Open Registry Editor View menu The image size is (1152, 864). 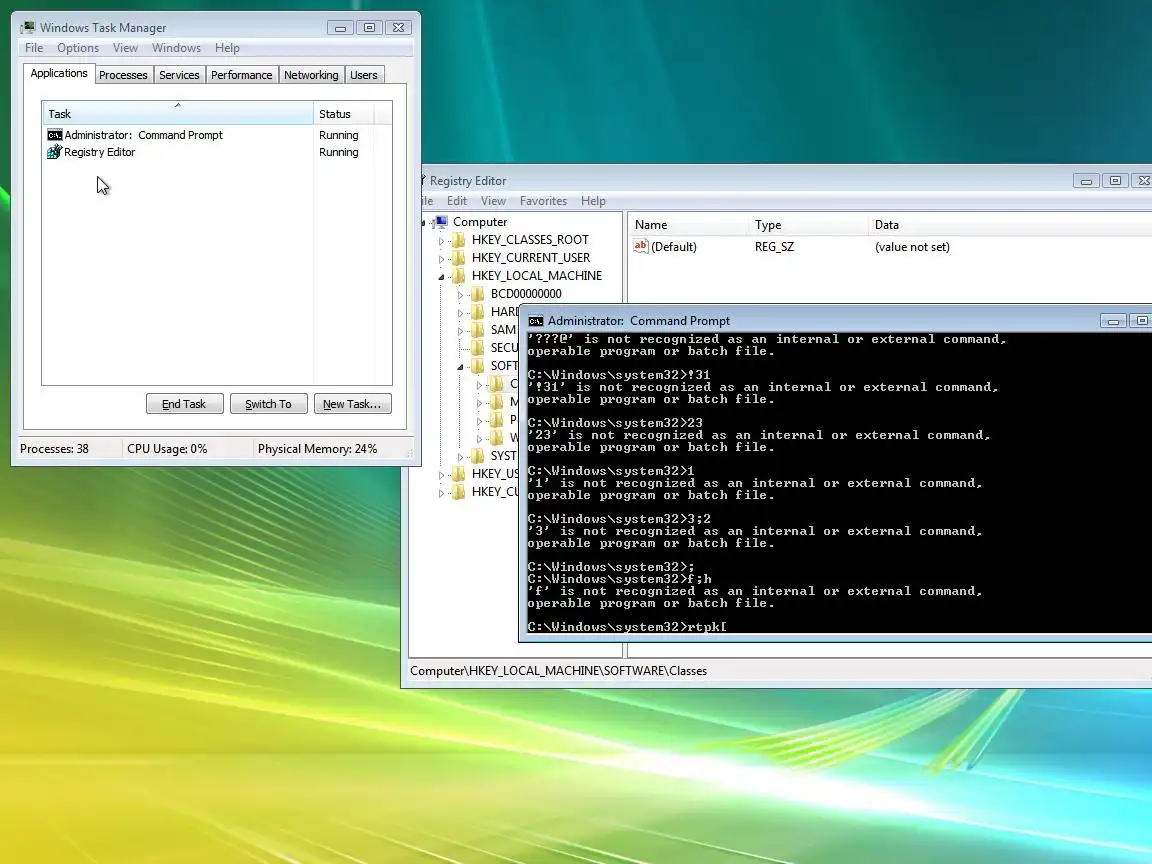coord(493,201)
